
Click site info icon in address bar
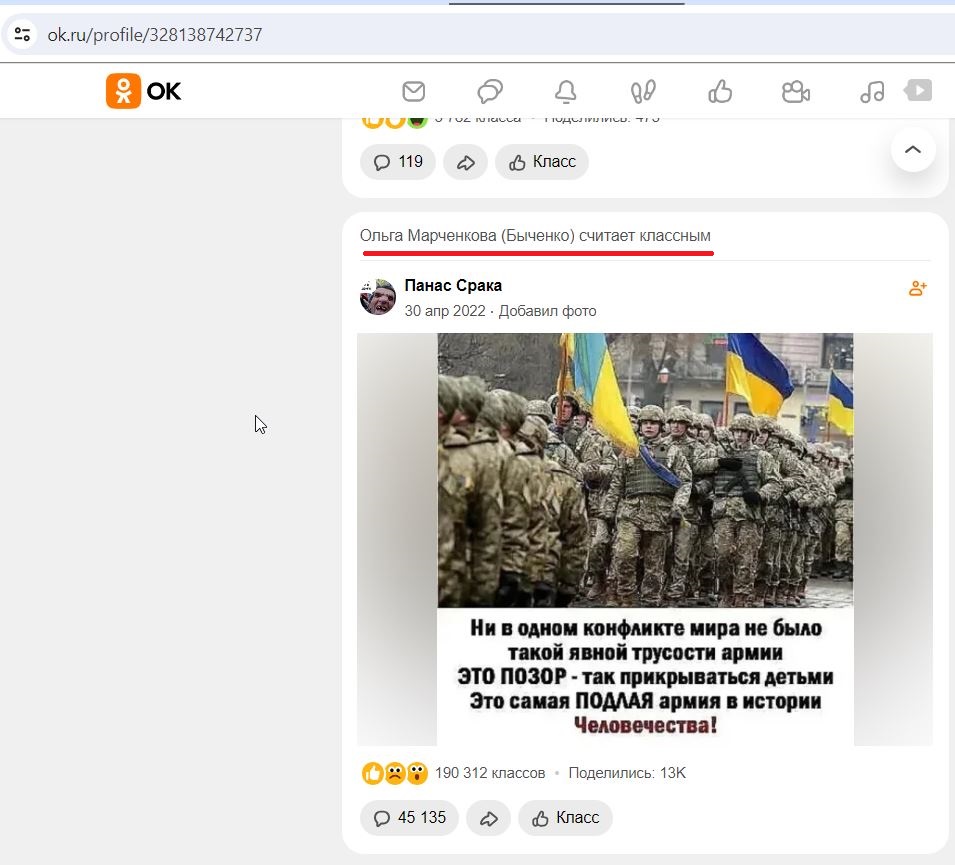click(x=23, y=34)
